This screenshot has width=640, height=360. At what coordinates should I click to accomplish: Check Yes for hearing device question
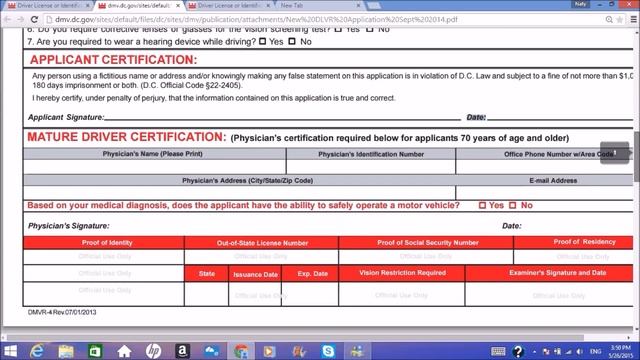tap(262, 41)
